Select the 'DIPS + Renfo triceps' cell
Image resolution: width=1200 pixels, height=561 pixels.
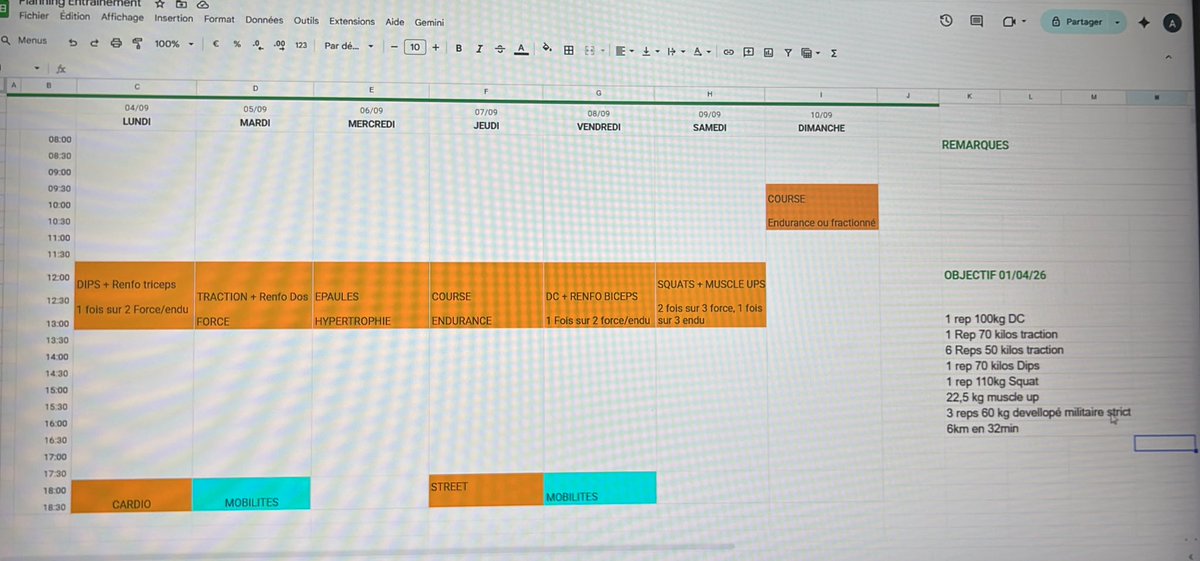click(133, 295)
